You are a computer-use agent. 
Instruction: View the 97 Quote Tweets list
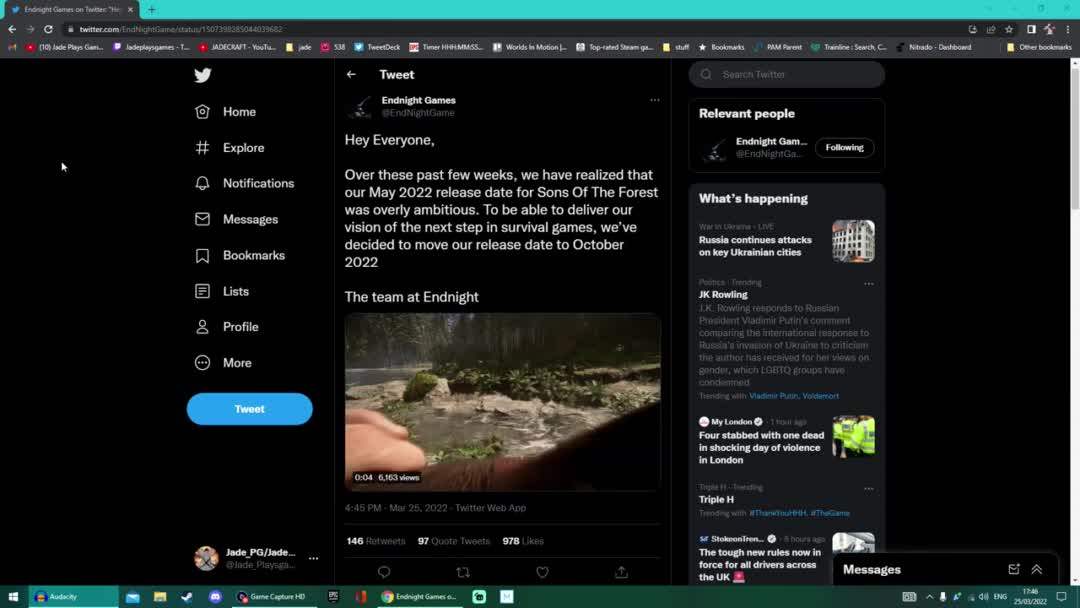click(x=454, y=541)
